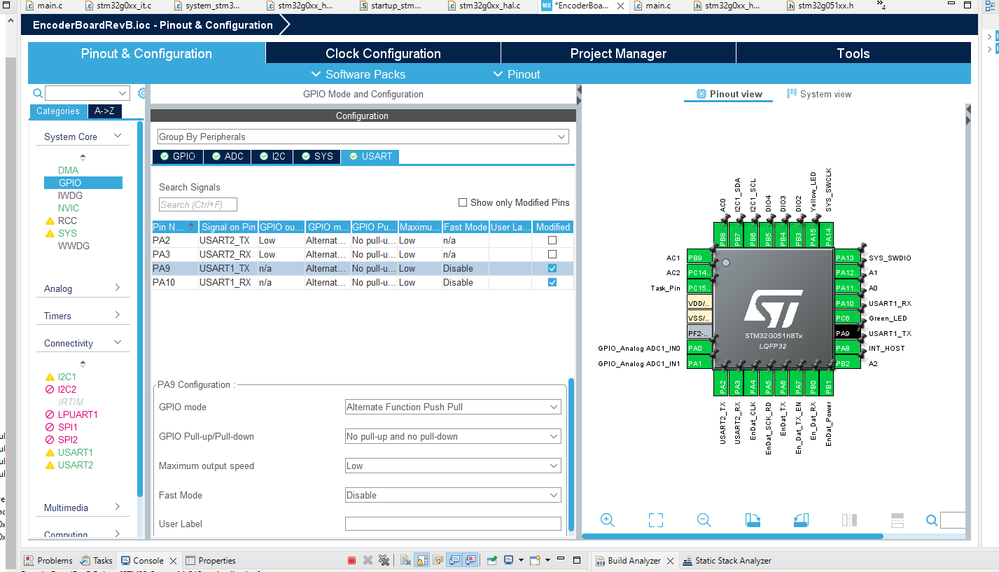The height and width of the screenshot is (572, 999).
Task: Rotate the chip view clockwise
Action: tap(752, 520)
